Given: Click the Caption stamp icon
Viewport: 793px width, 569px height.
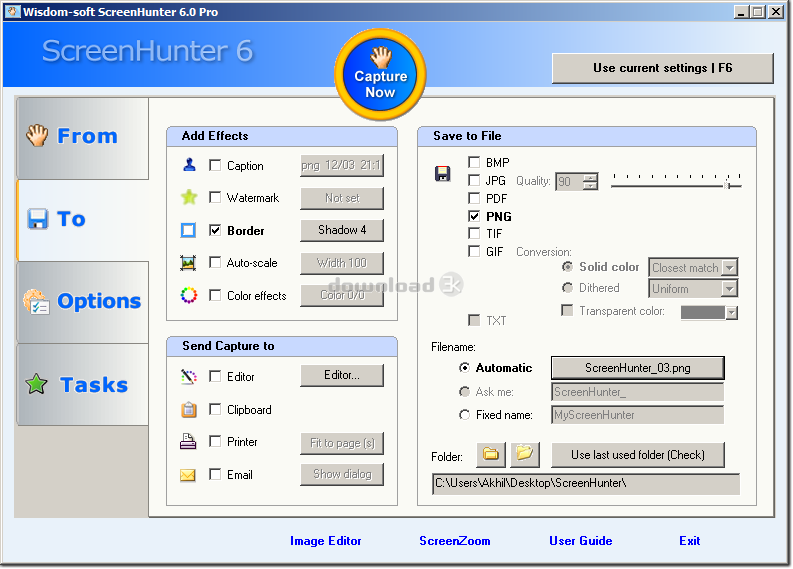Looking at the screenshot, I should [x=189, y=165].
